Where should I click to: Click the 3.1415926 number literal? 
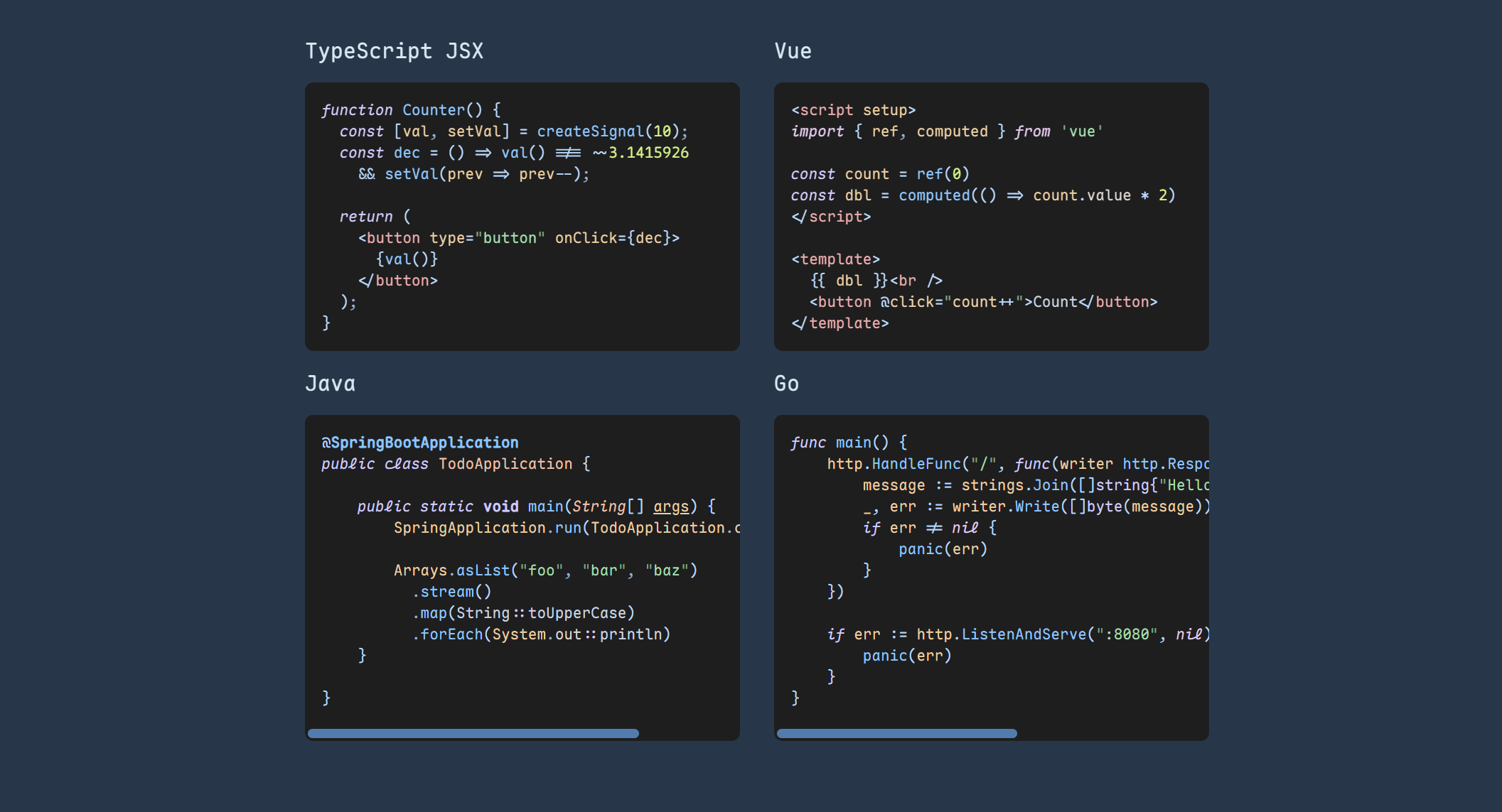coord(648,153)
